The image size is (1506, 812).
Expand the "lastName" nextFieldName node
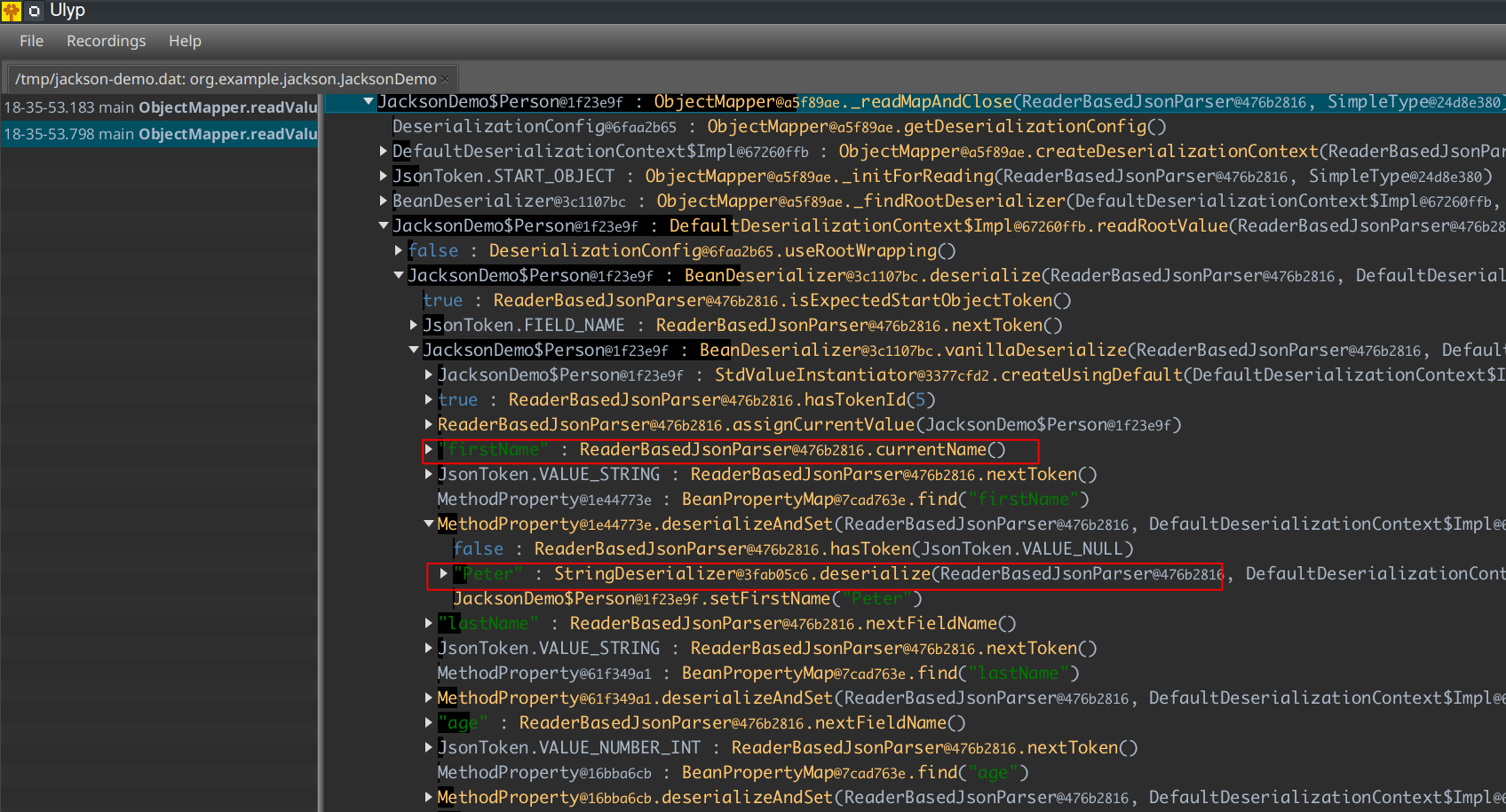pyautogui.click(x=429, y=624)
